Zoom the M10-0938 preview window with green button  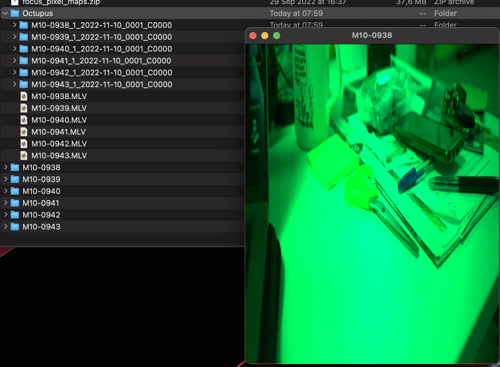[277, 36]
